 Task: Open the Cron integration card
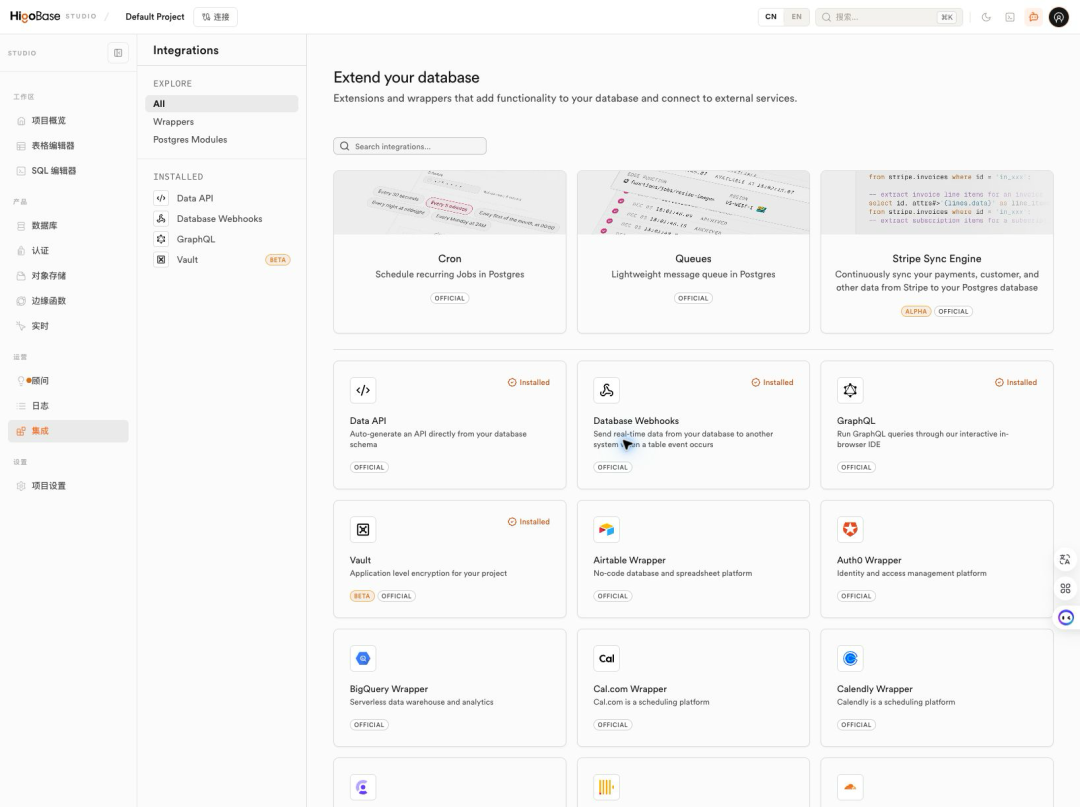click(x=450, y=252)
